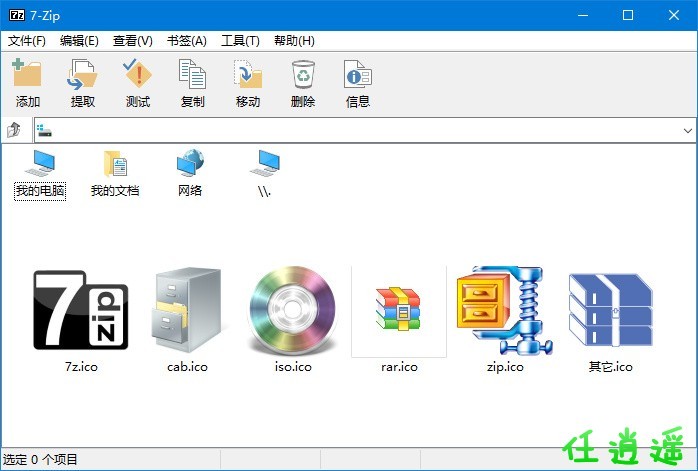The height and width of the screenshot is (471, 698).
Task: Click the zip.ico clamp cabinet image
Action: coord(505,310)
